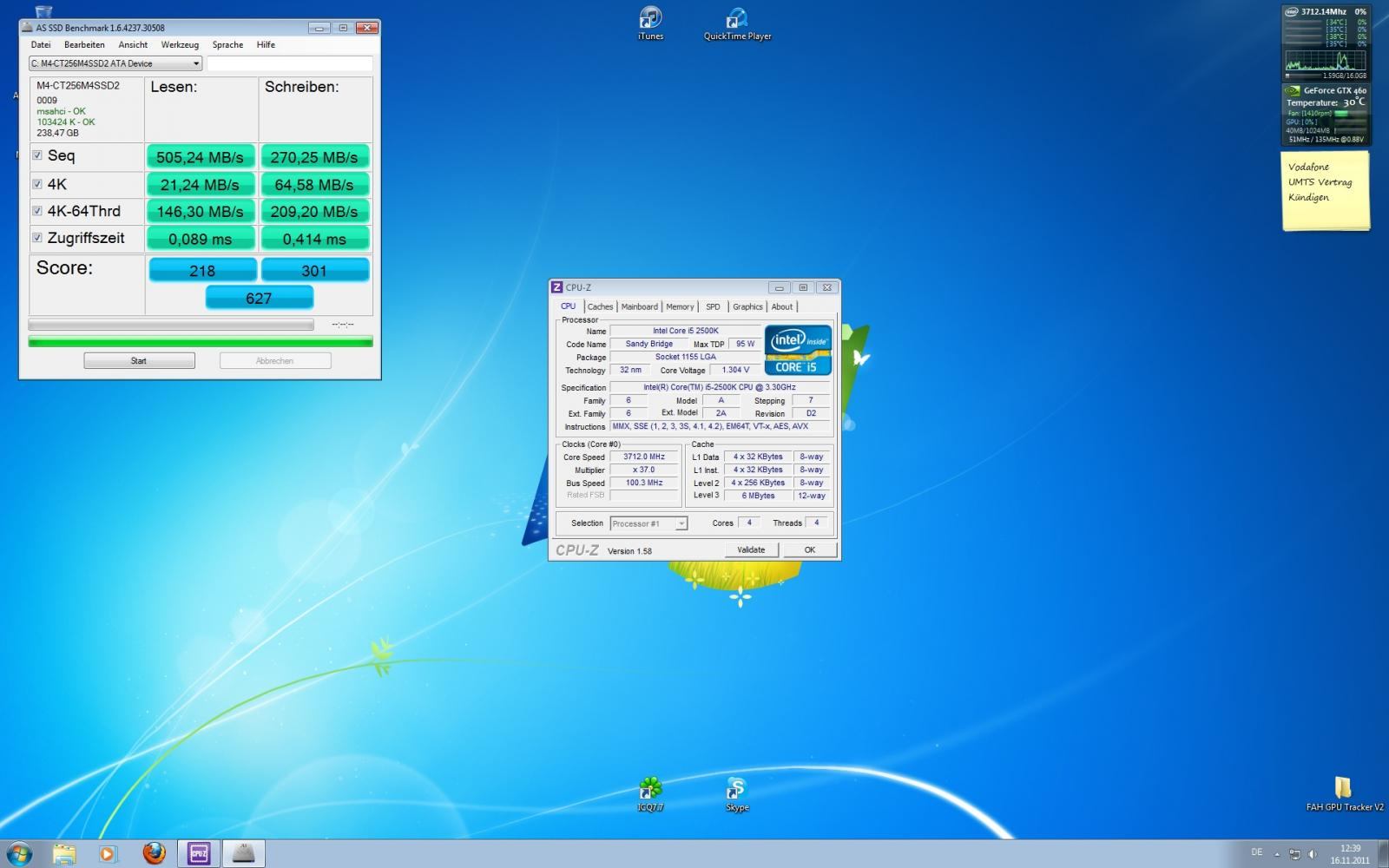Open the Hilfe menu

(266, 44)
